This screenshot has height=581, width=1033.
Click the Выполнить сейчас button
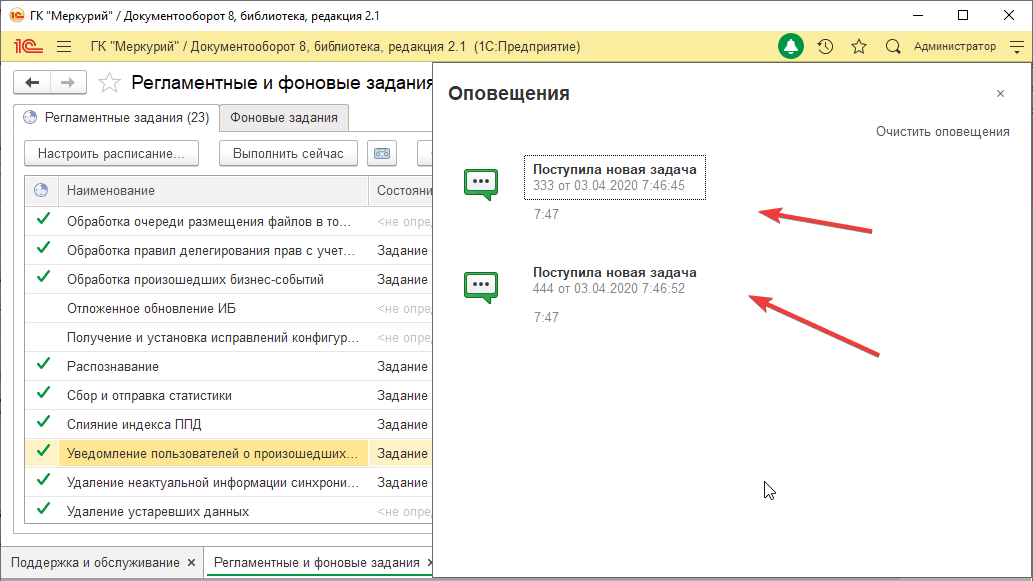[289, 153]
